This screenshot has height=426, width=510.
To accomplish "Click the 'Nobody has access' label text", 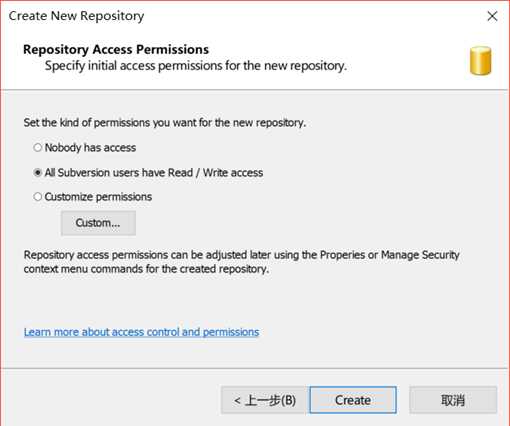I will click(90, 147).
